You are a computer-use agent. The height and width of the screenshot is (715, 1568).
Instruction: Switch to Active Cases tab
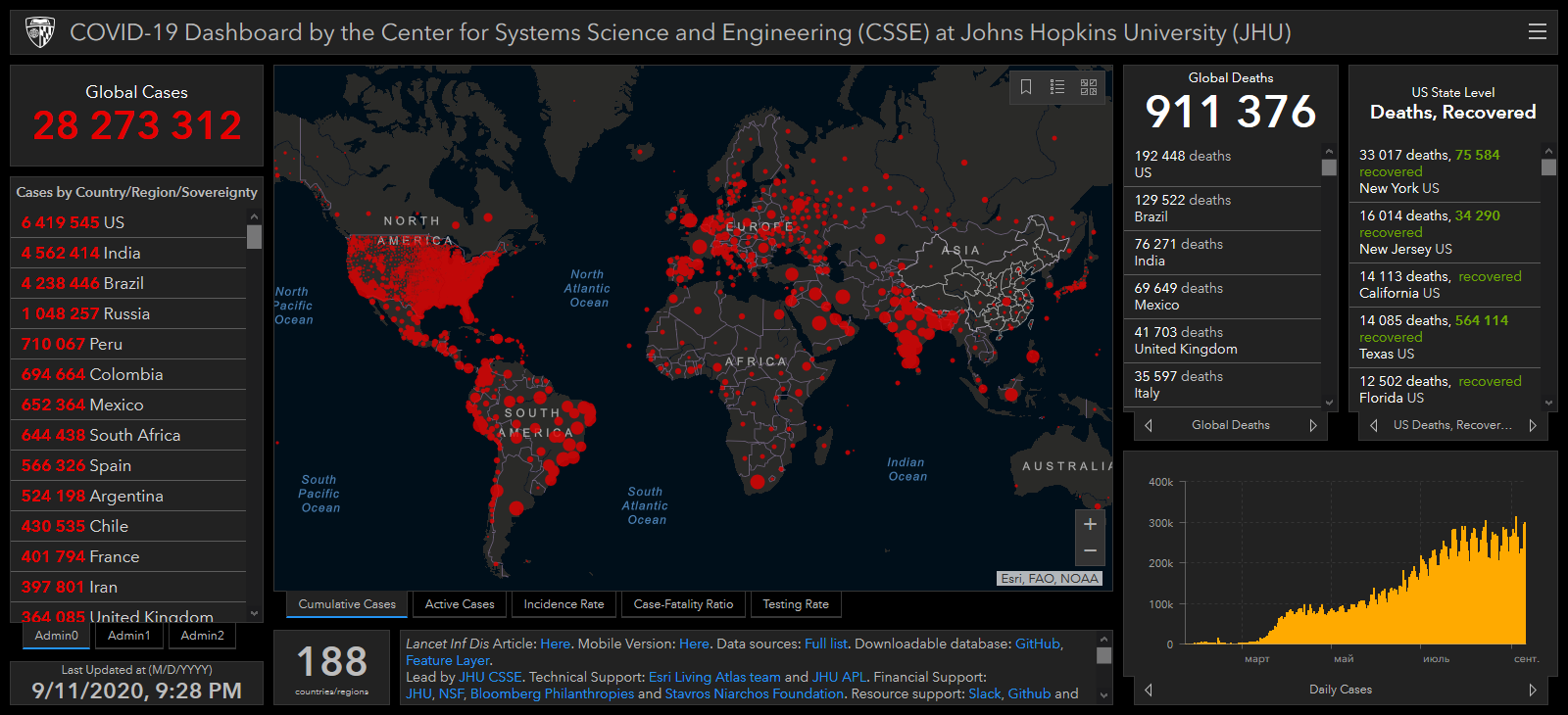tap(460, 604)
